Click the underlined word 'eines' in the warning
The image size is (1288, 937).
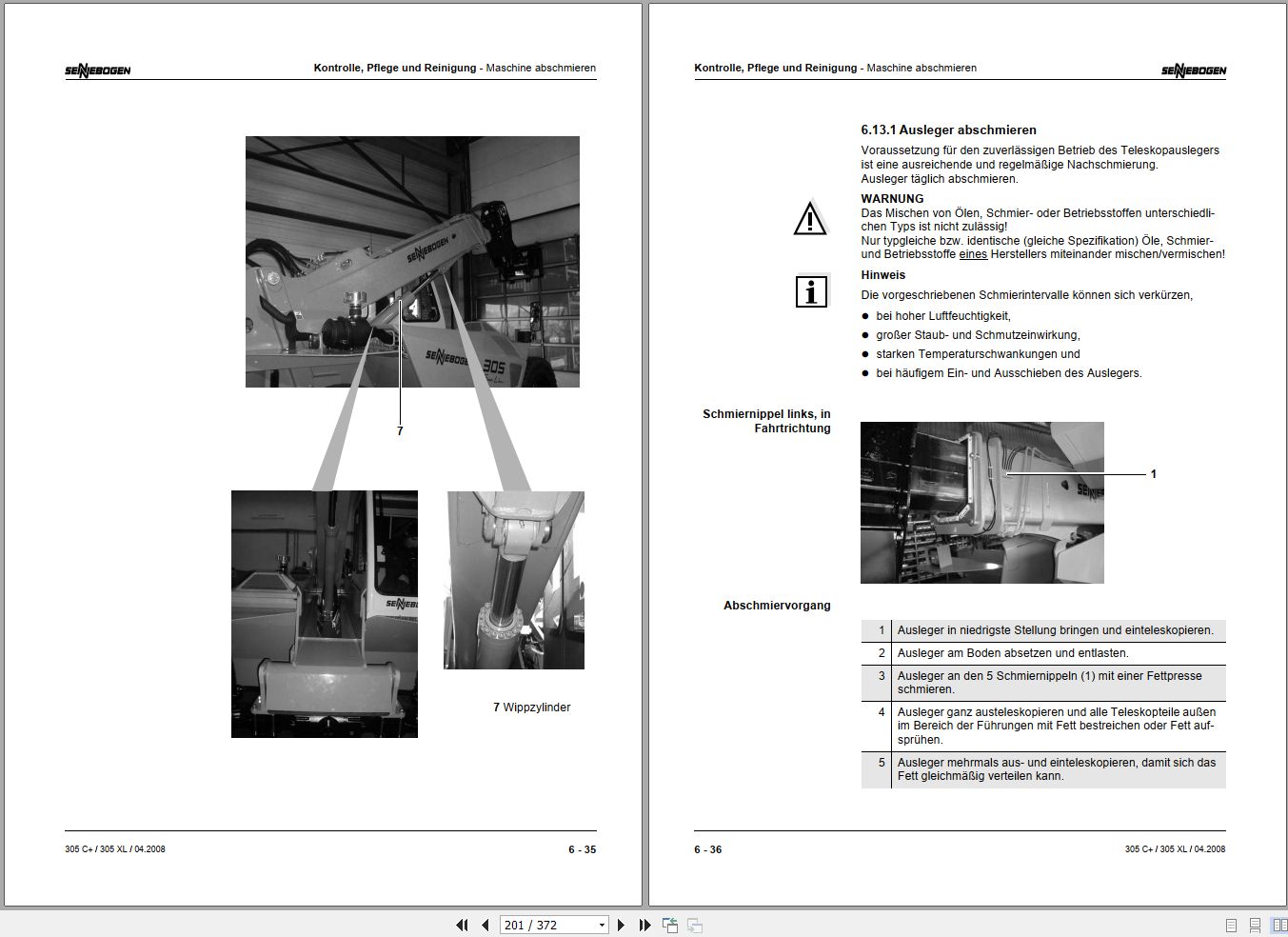point(973,254)
